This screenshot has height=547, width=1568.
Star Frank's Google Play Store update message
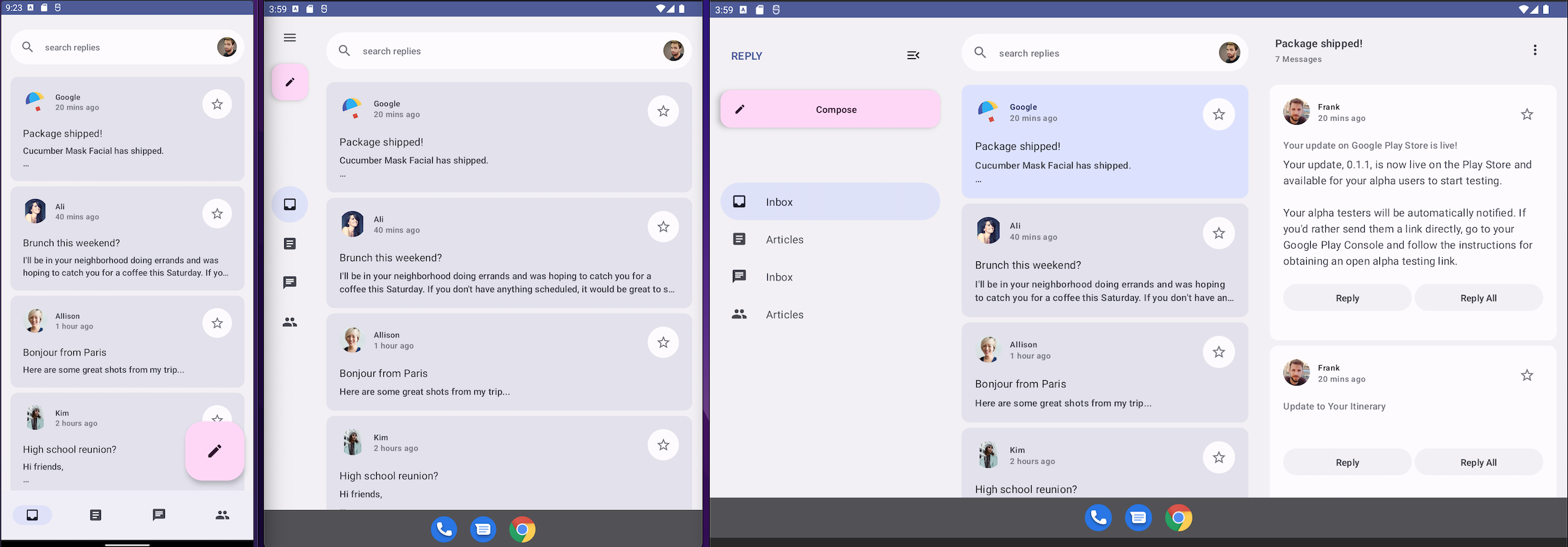(x=1526, y=114)
